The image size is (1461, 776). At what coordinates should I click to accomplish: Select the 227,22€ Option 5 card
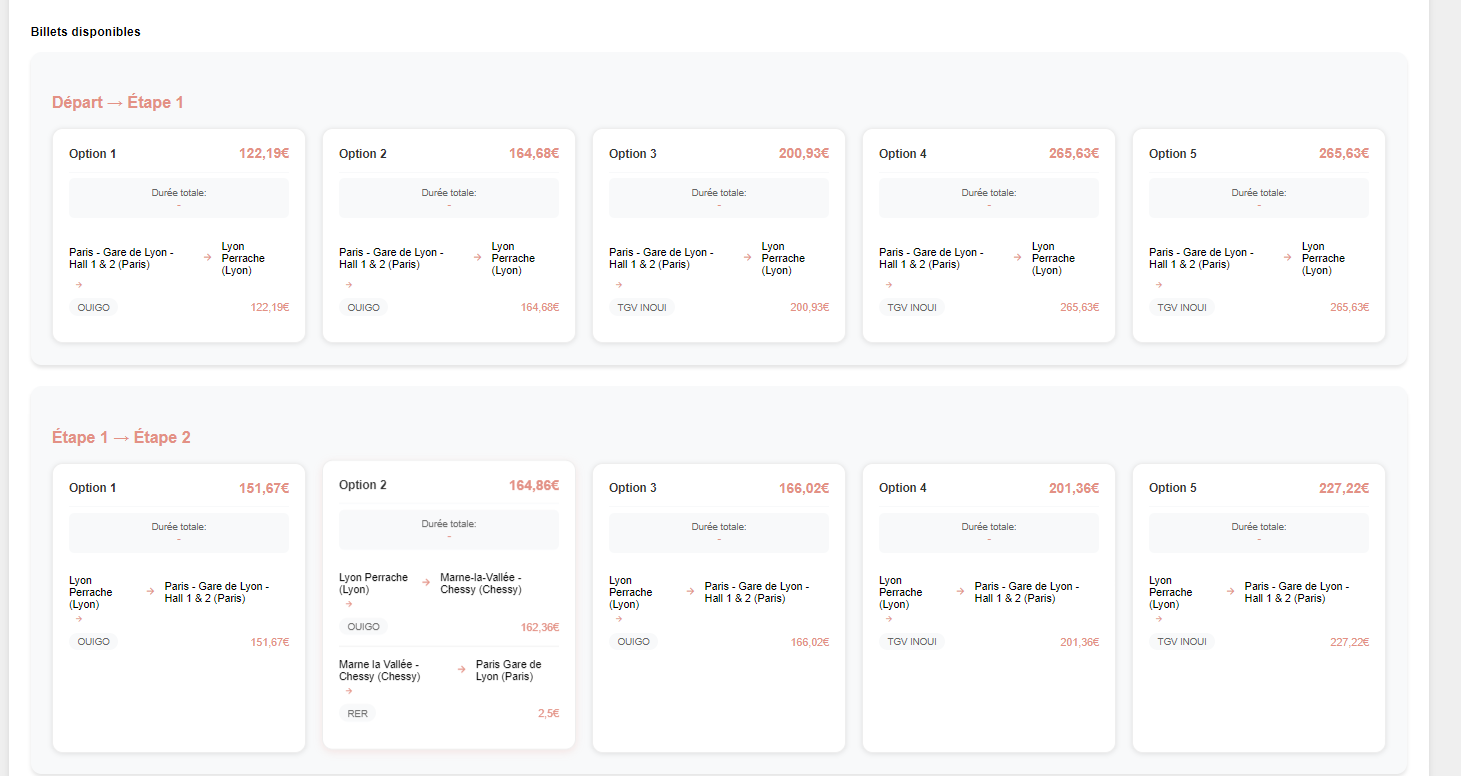pyautogui.click(x=1259, y=608)
